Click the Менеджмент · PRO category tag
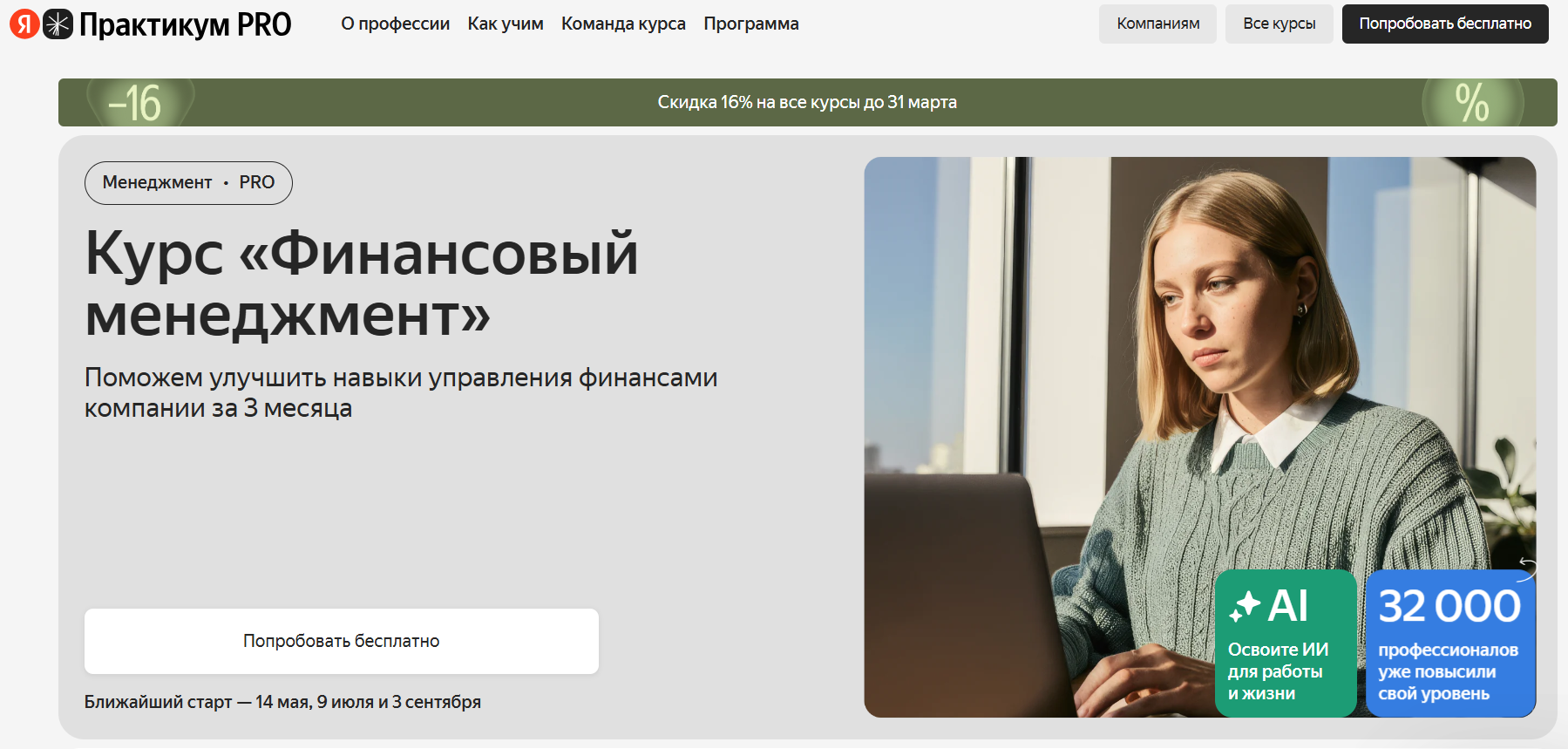Viewport: 1568px width, 749px height. [x=188, y=183]
